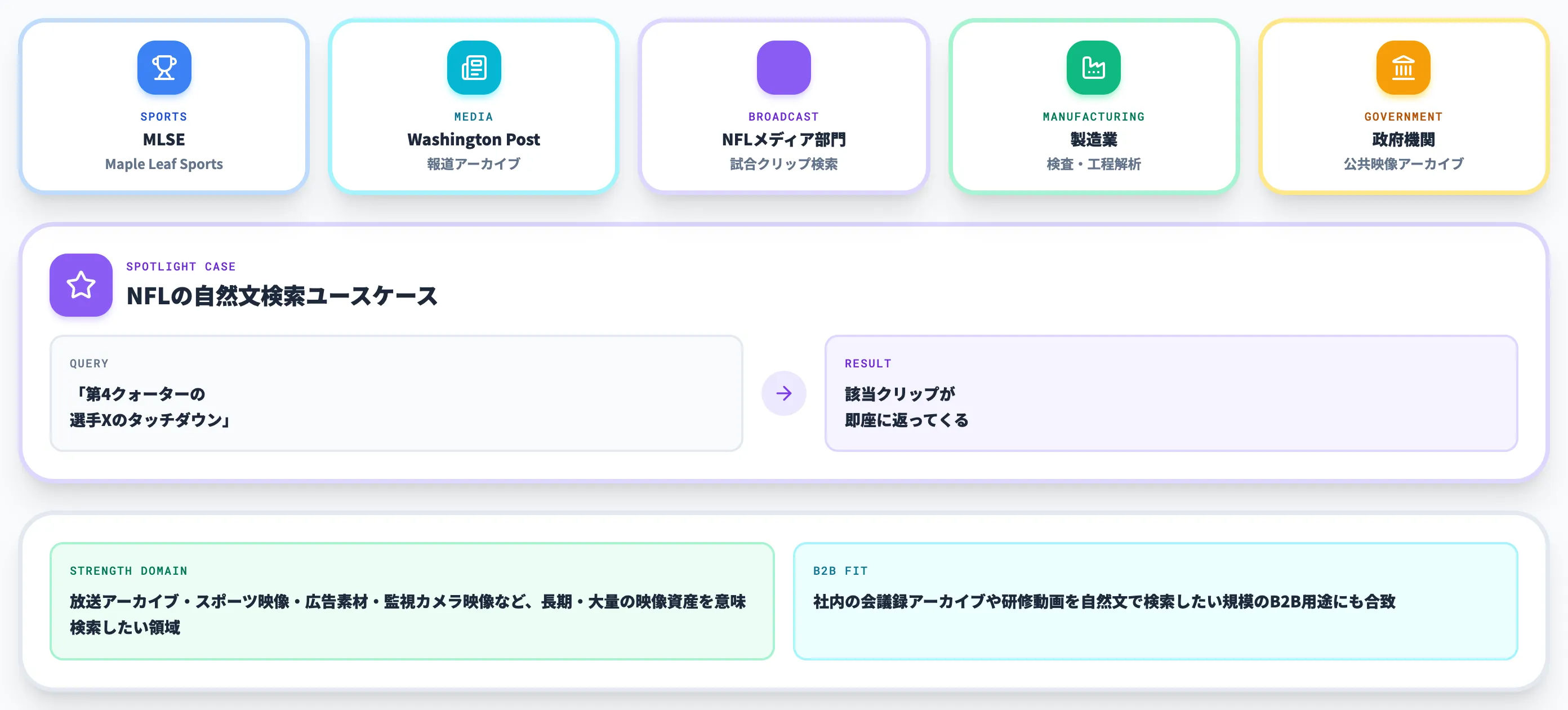Click the 第4クォーターの query text

tap(149, 407)
